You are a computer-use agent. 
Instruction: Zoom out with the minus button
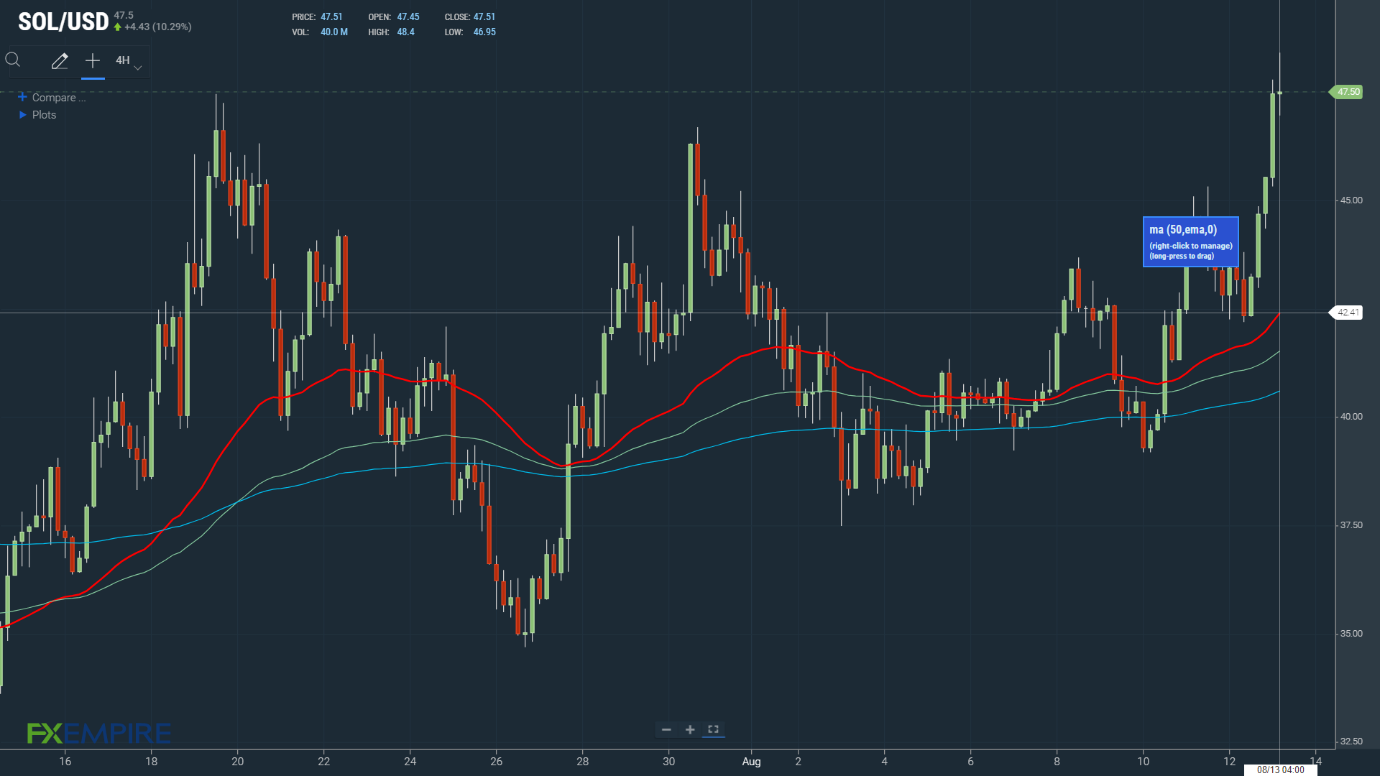tap(667, 729)
